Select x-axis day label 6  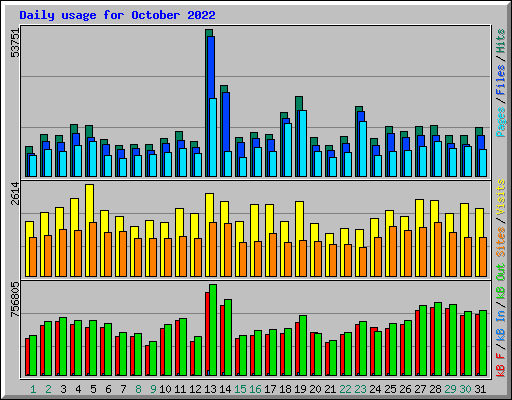[108, 389]
